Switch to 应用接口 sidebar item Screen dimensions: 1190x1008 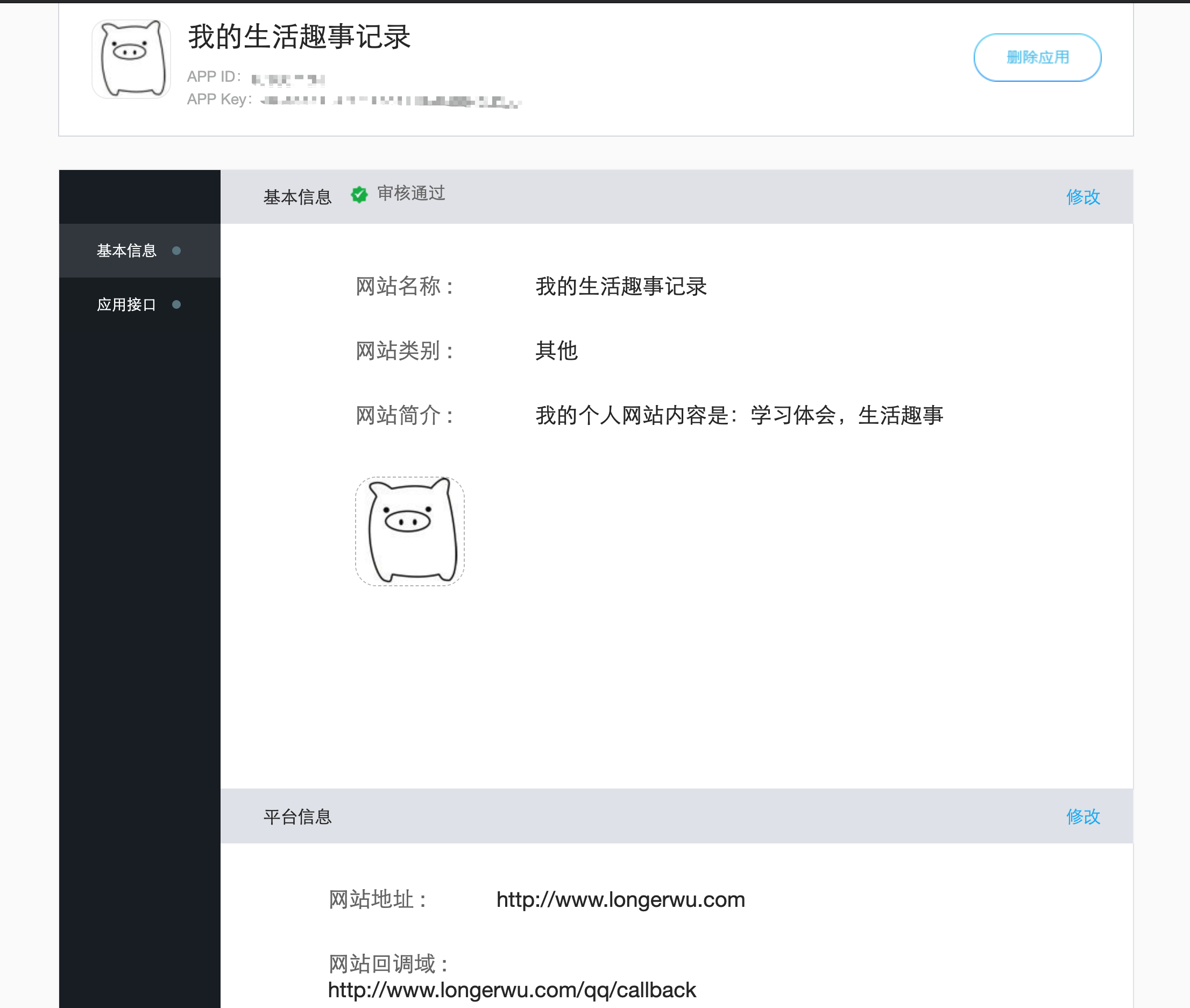(x=126, y=304)
